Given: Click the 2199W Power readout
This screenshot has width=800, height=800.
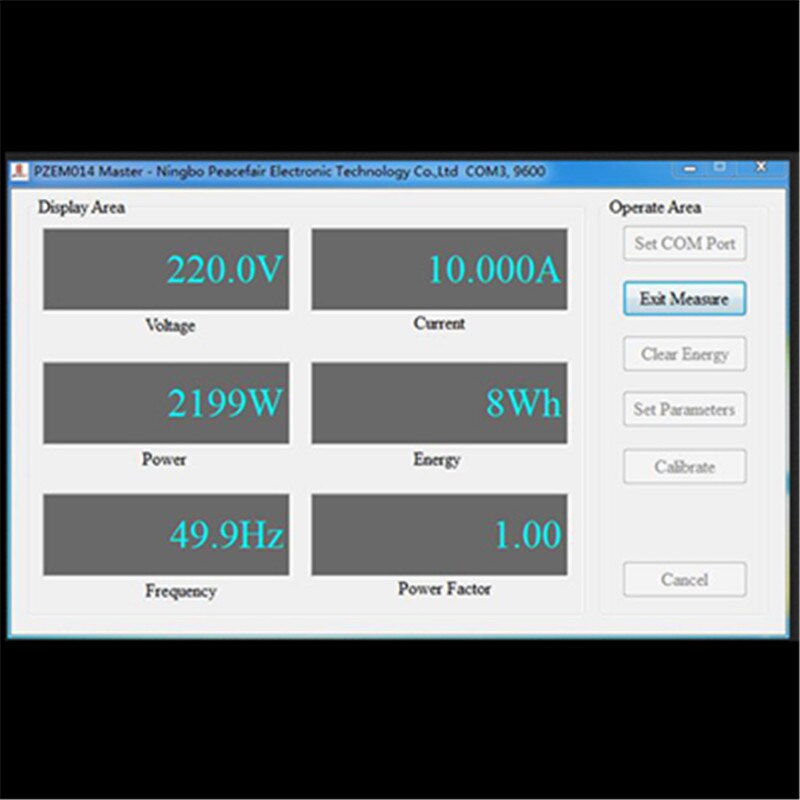Looking at the screenshot, I should pos(166,402).
